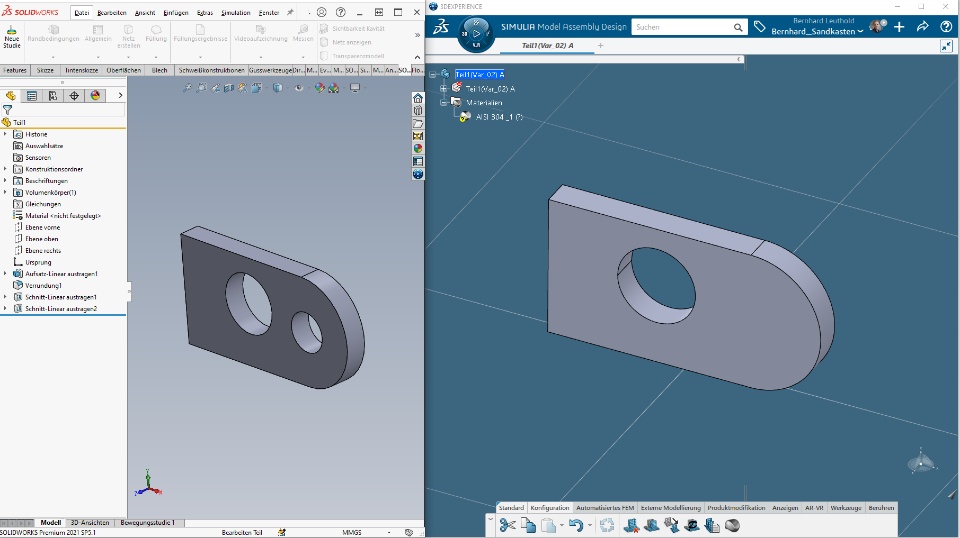Select Verrundung1 feature in SOLIDWORKS tree

[43, 285]
